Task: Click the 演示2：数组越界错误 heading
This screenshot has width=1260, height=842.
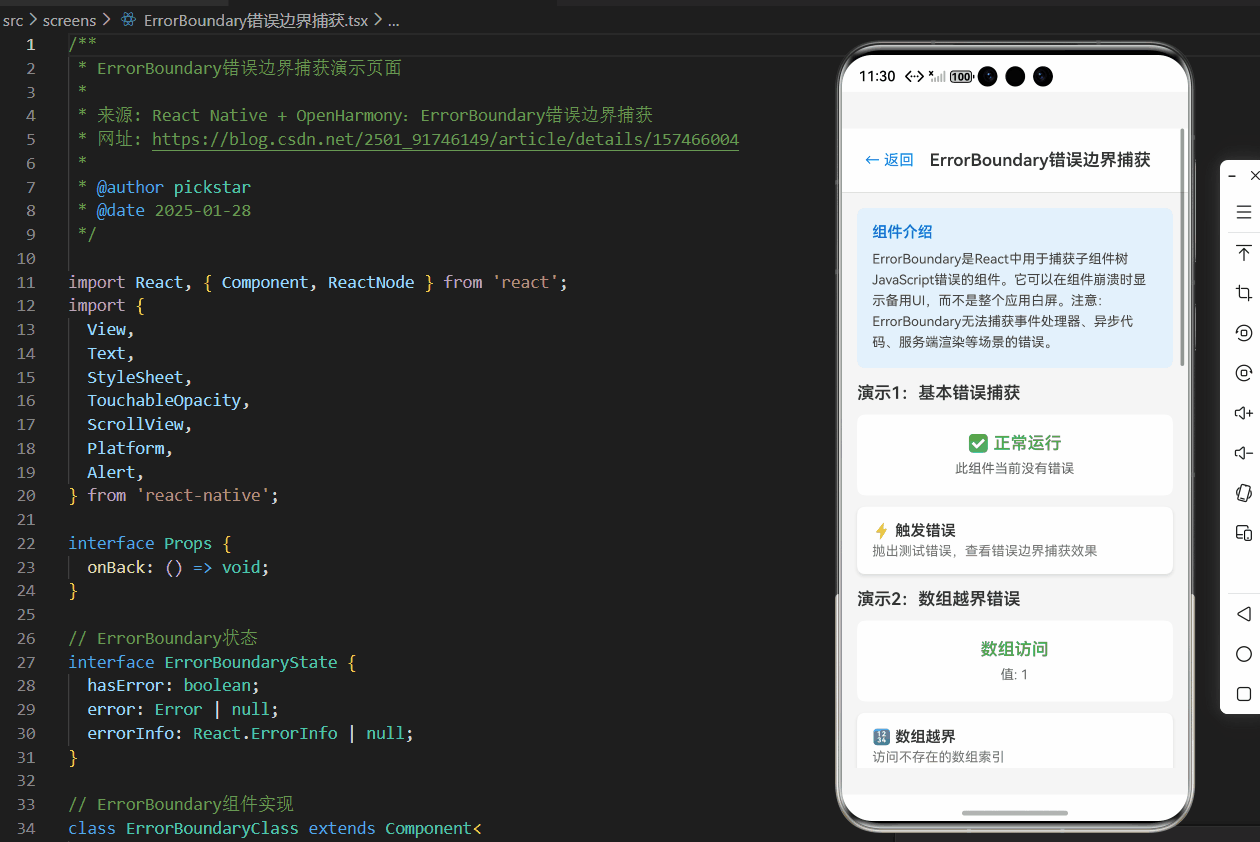Action: pyautogui.click(x=939, y=599)
